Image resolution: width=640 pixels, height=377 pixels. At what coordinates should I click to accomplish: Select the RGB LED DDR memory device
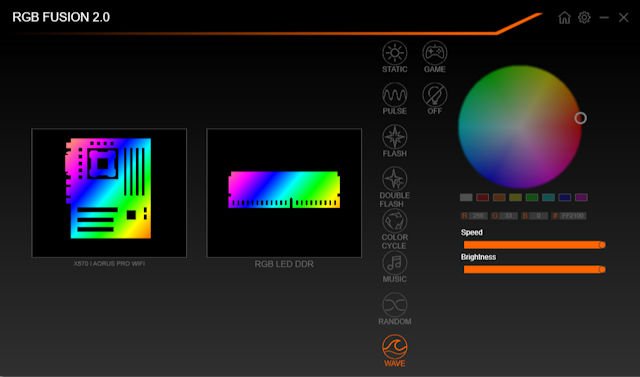[284, 193]
